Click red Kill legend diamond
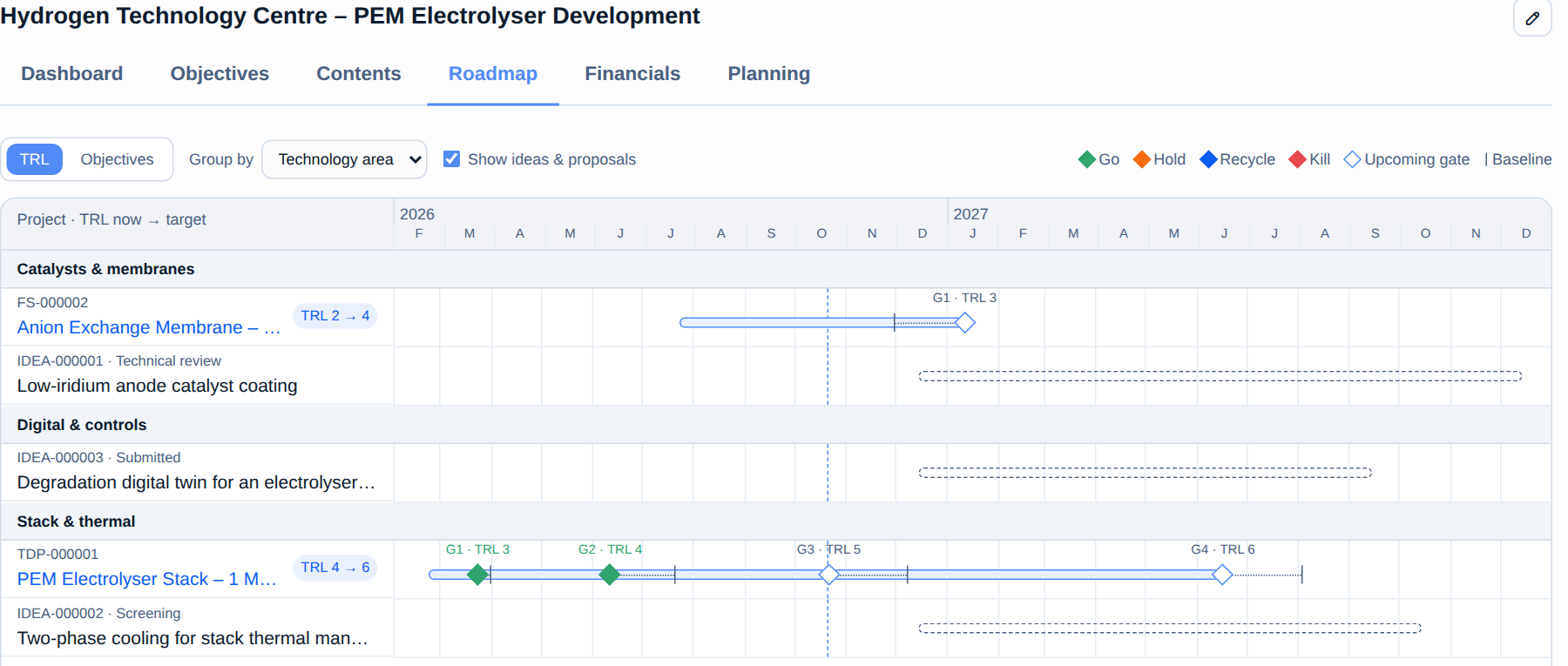This screenshot has width=1568, height=666. [x=1298, y=159]
